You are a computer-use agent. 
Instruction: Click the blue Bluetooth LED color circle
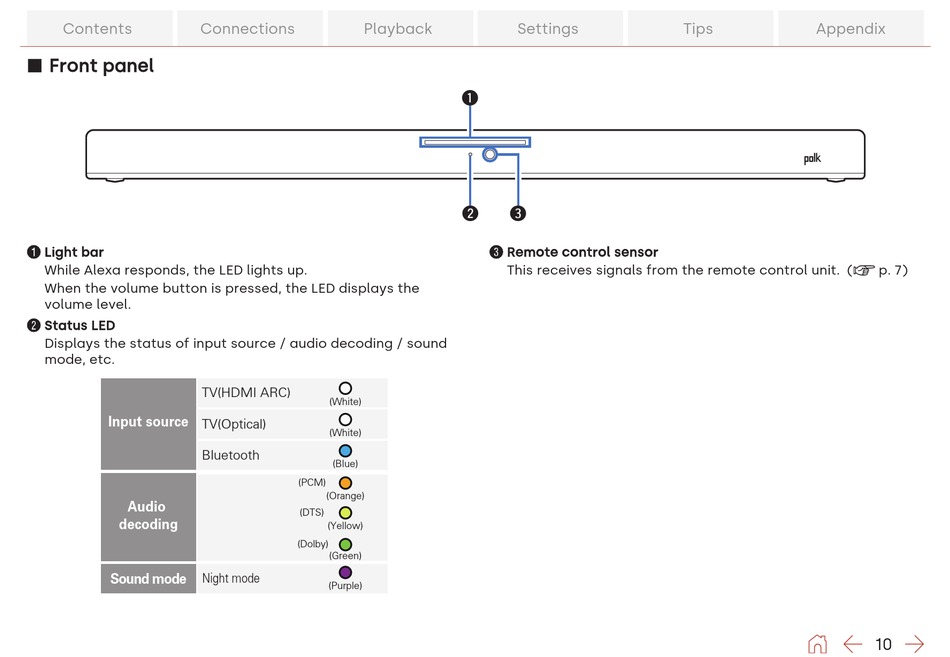coord(345,451)
